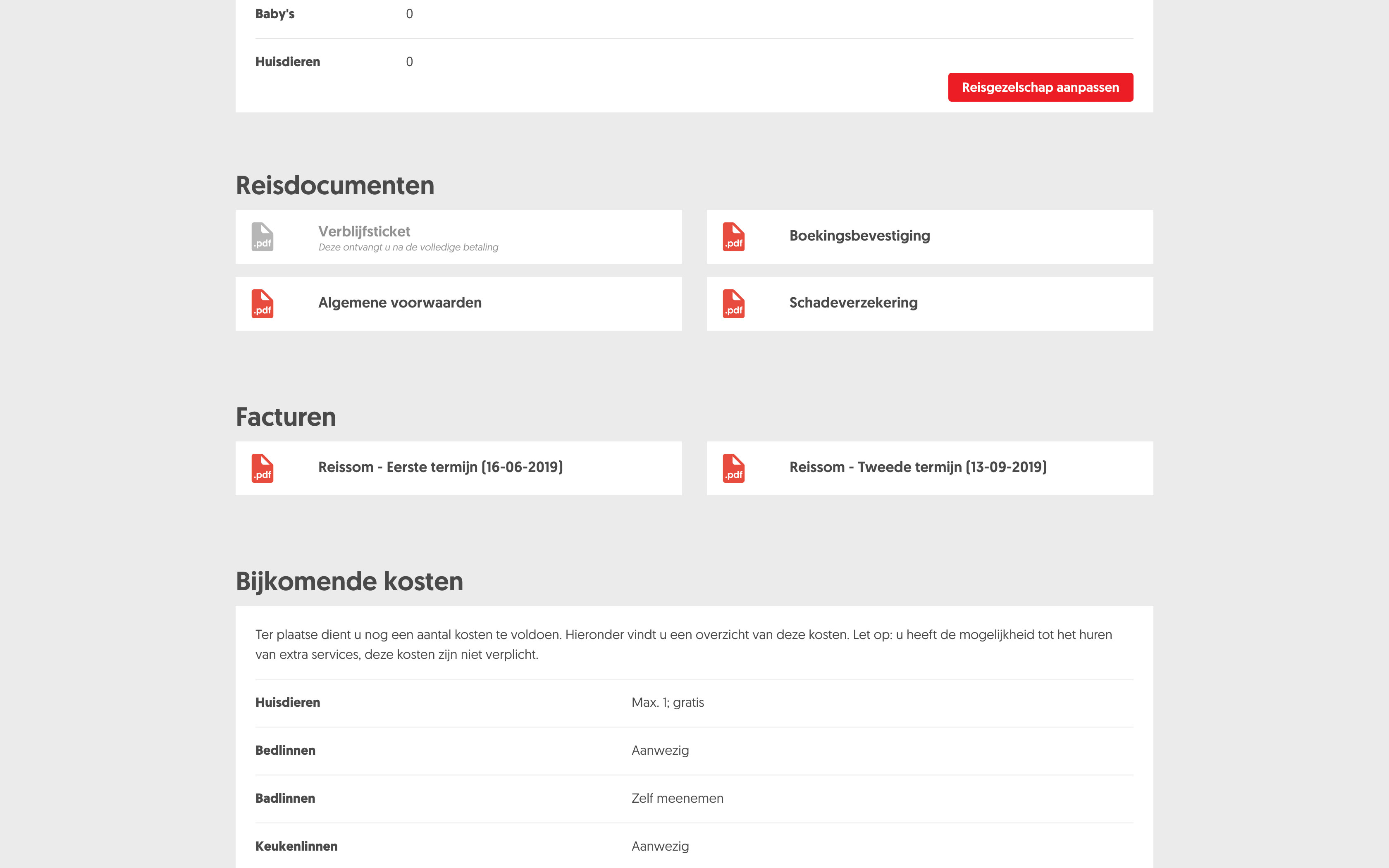Screen dimensions: 1389x868
Task: Click the Badlinnen 'Zelf meenemen' value
Action: click(x=677, y=799)
